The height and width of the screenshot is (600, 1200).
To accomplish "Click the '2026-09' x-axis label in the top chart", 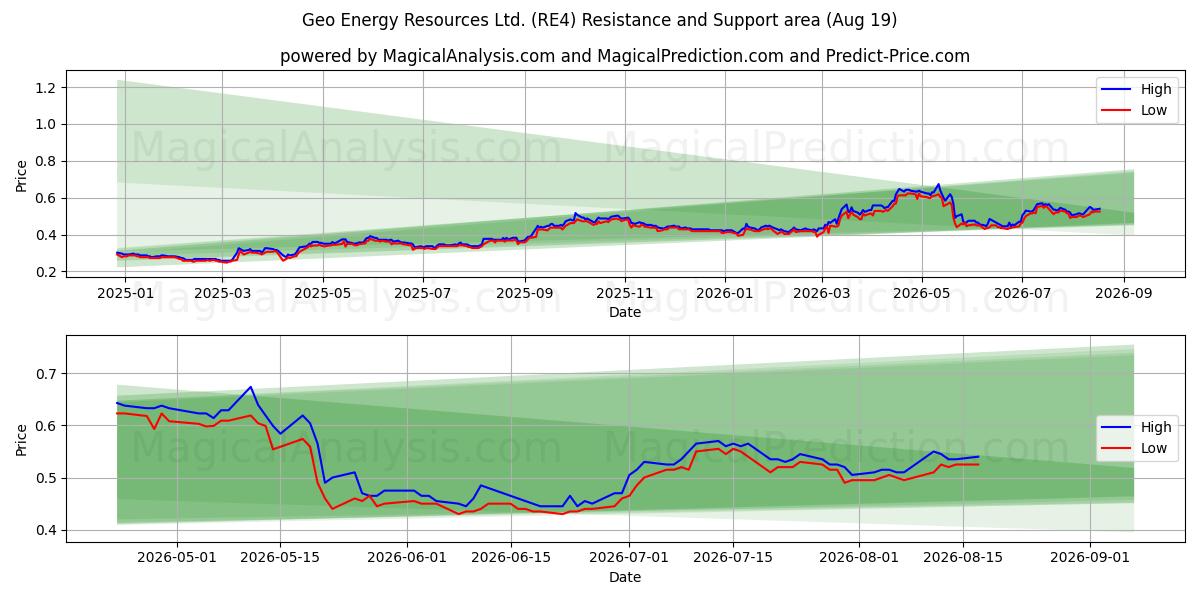I will [1124, 295].
